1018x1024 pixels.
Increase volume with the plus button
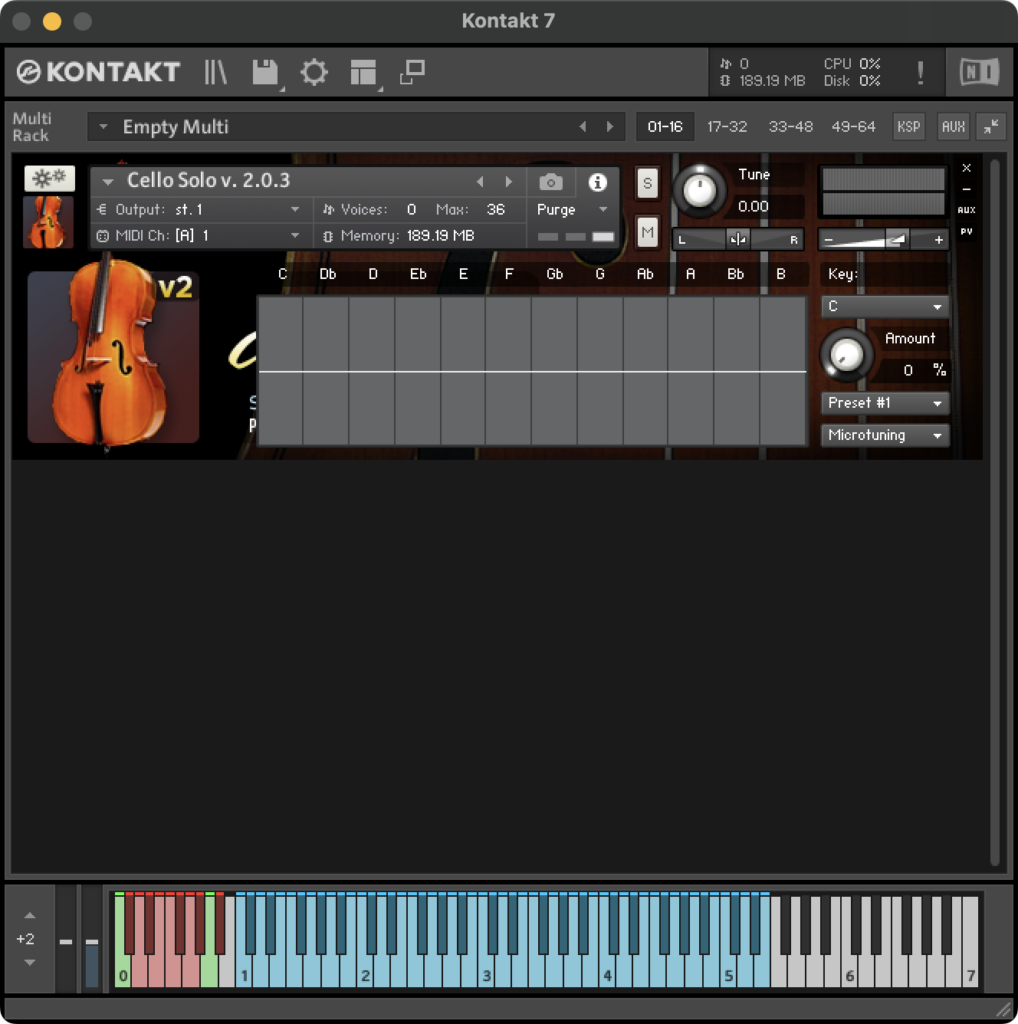(938, 240)
